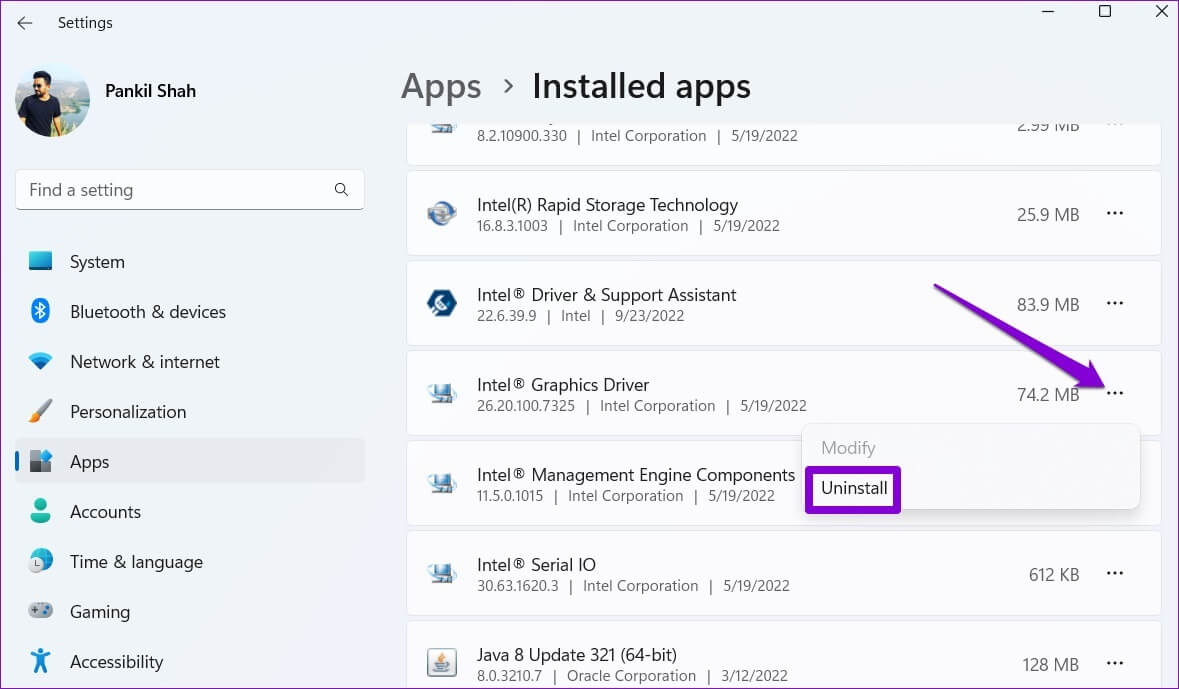Click the Installed apps heading
Screen dimensions: 1179x689
tap(641, 87)
